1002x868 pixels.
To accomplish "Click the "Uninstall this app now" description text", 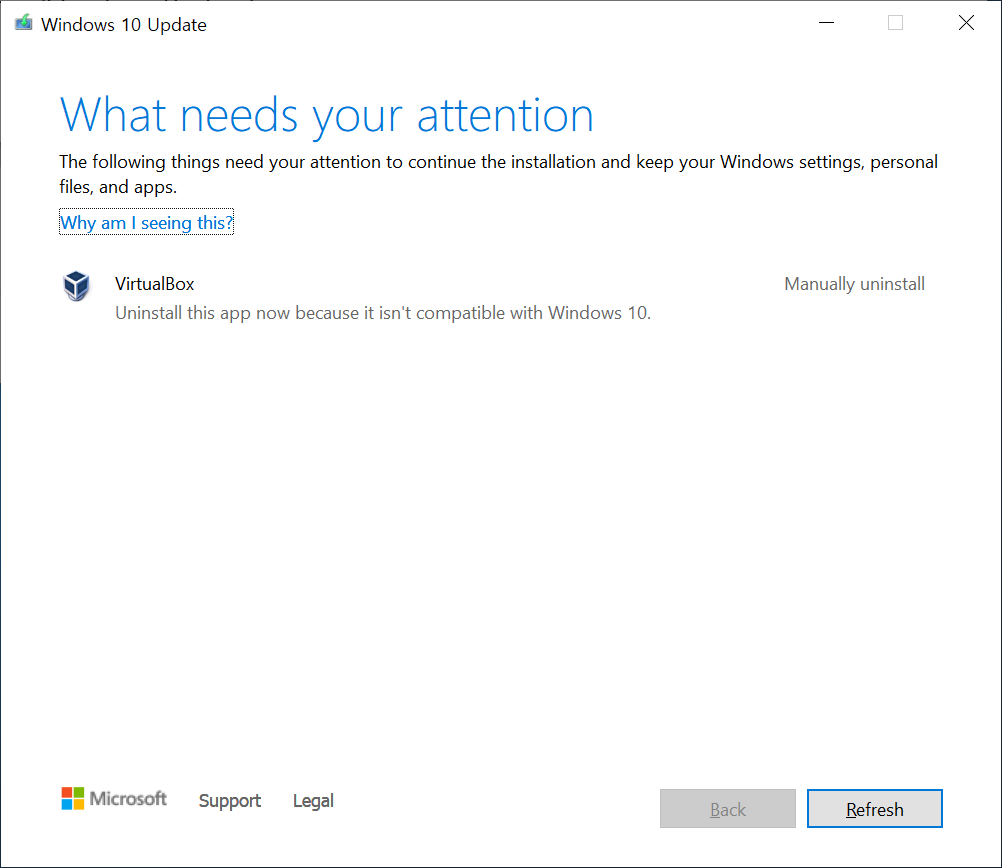I will [383, 313].
